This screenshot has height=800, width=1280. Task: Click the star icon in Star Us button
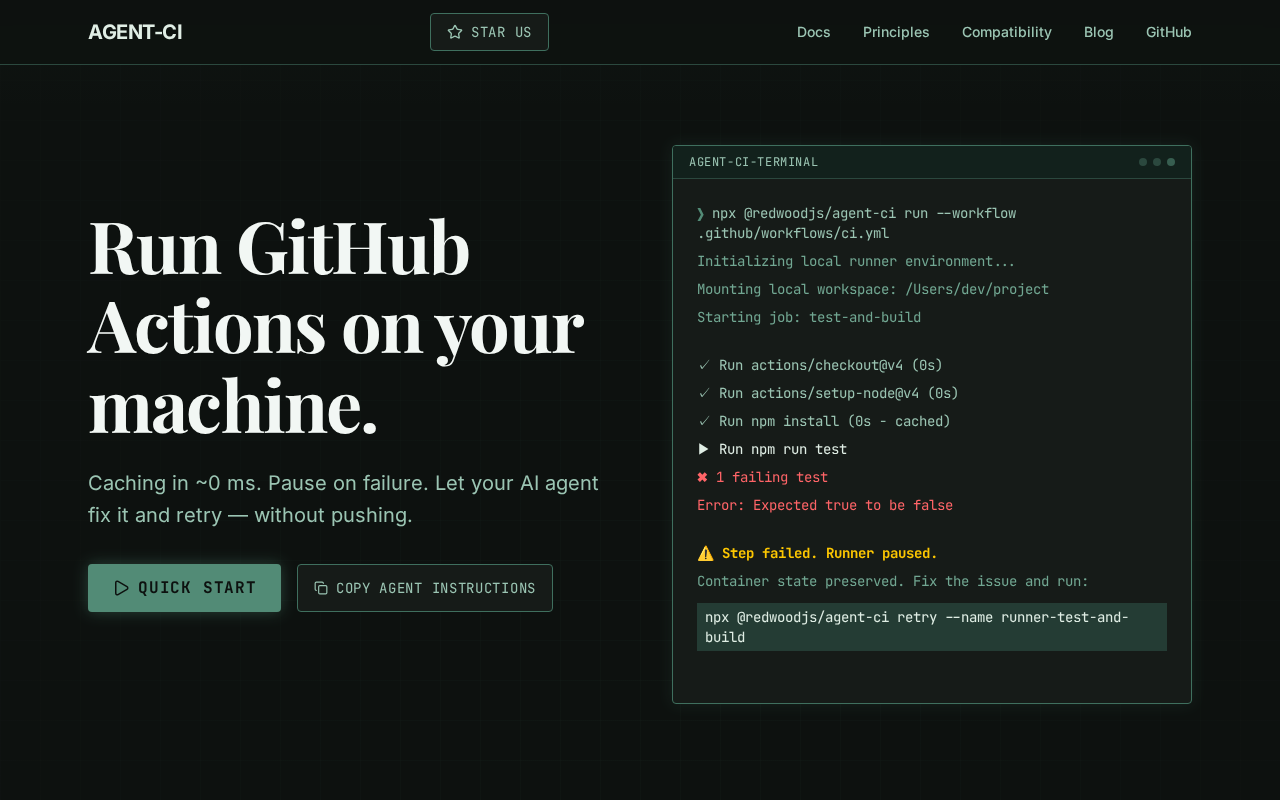click(455, 32)
